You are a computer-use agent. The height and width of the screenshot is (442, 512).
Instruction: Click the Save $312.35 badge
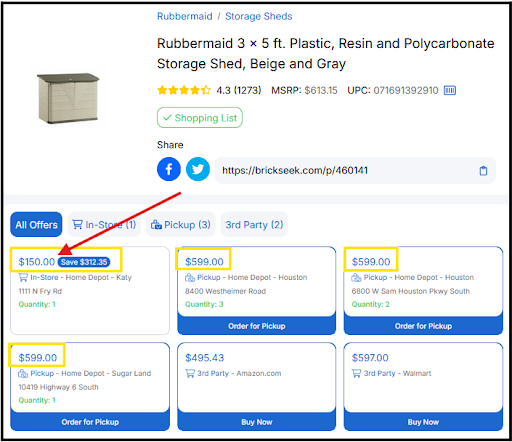click(x=84, y=262)
